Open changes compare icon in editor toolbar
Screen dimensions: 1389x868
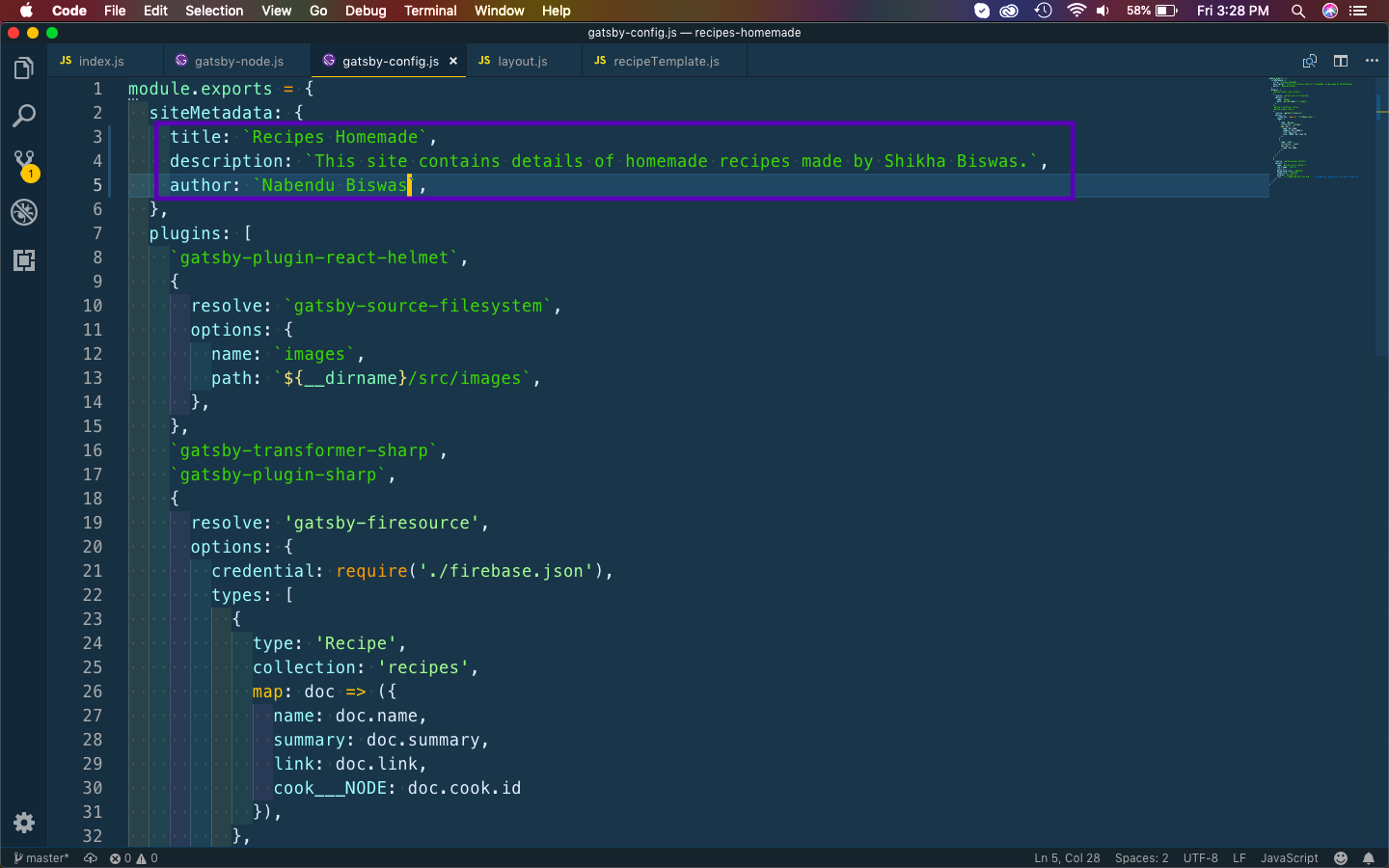point(1310,61)
